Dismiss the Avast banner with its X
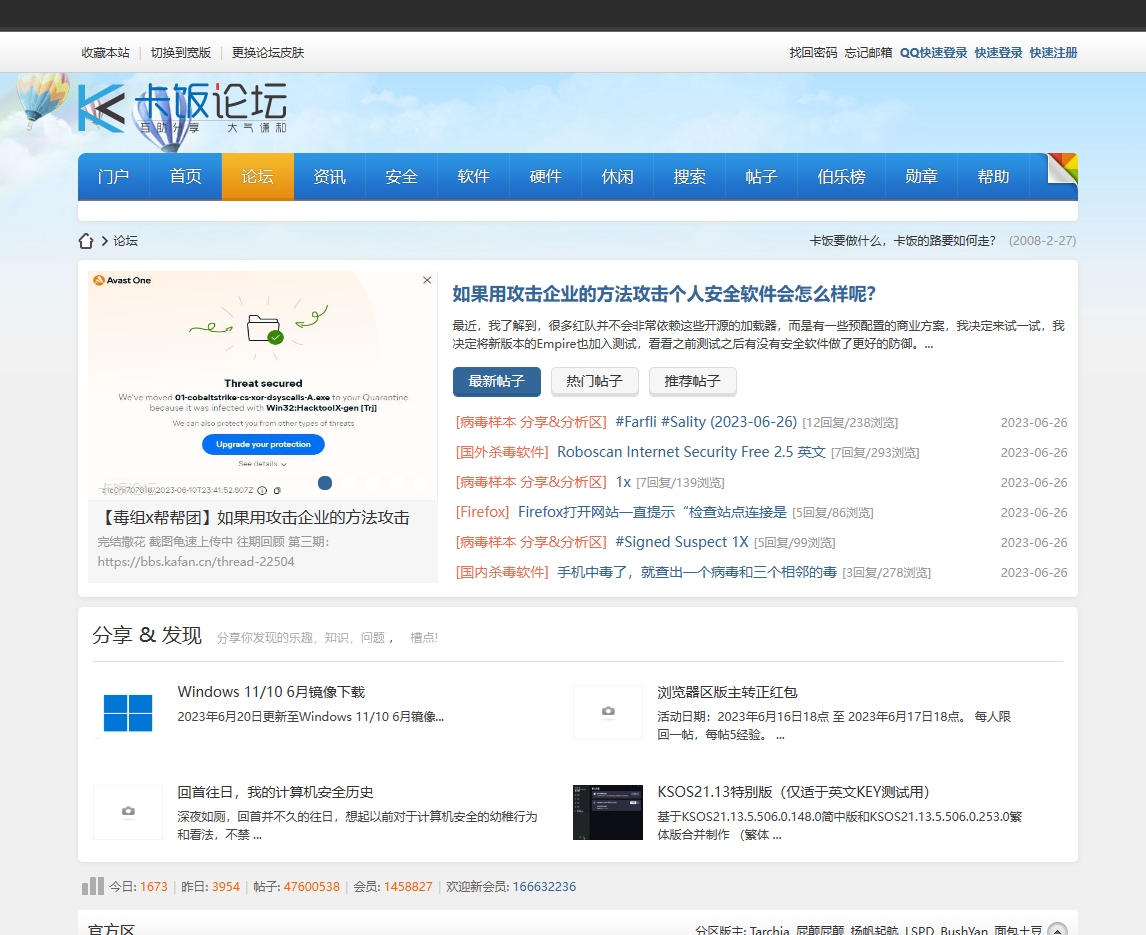The height and width of the screenshot is (935, 1146). click(427, 280)
